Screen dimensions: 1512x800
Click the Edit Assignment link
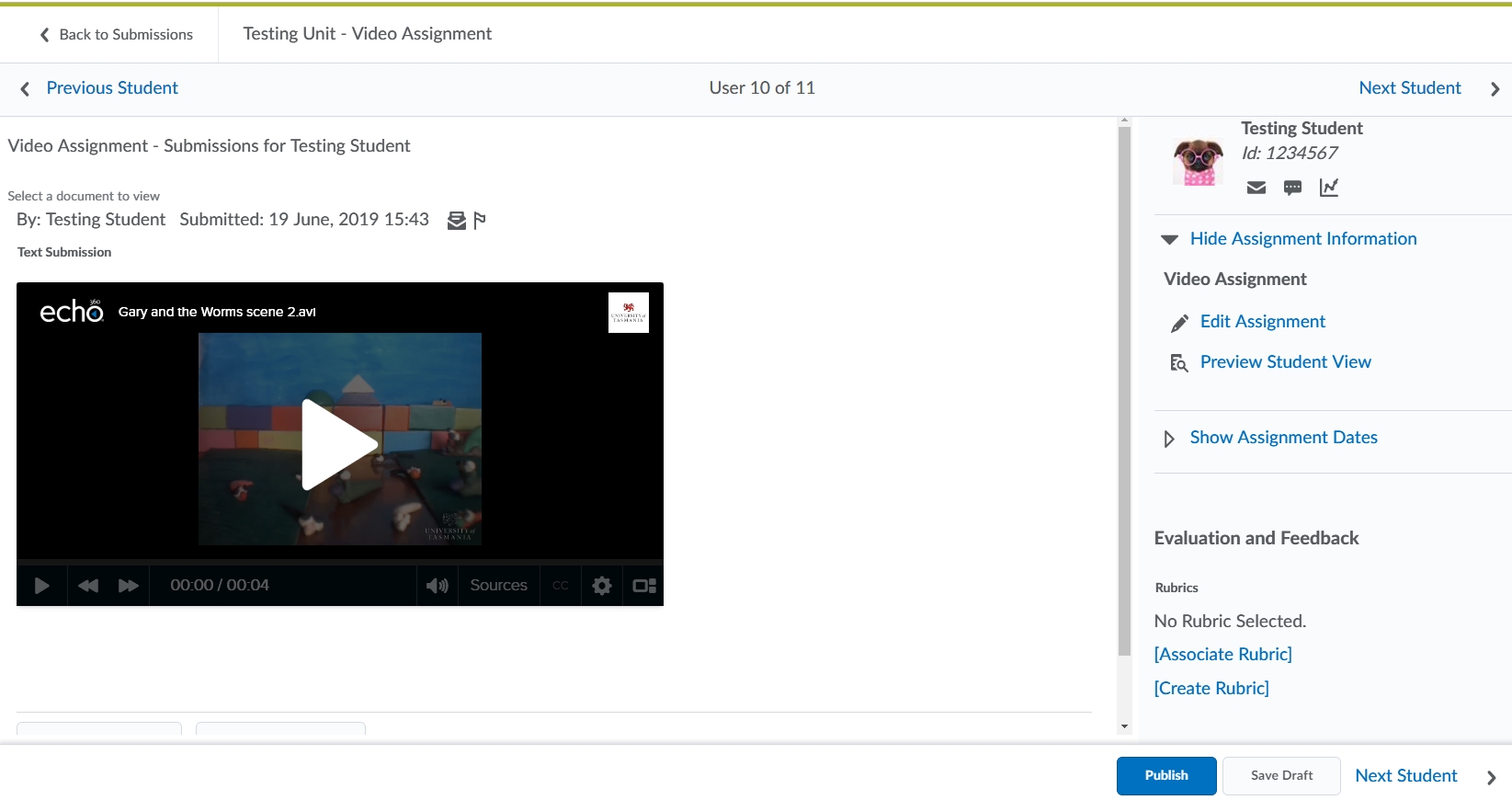tap(1263, 322)
